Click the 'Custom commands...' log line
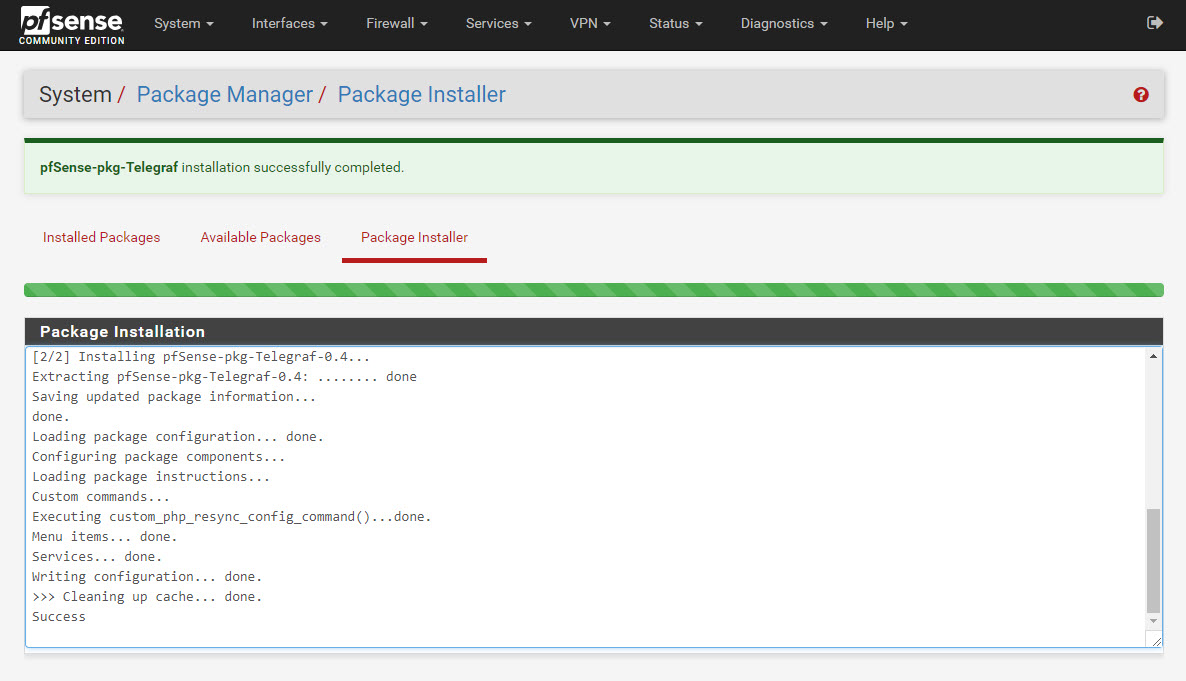 coord(101,497)
